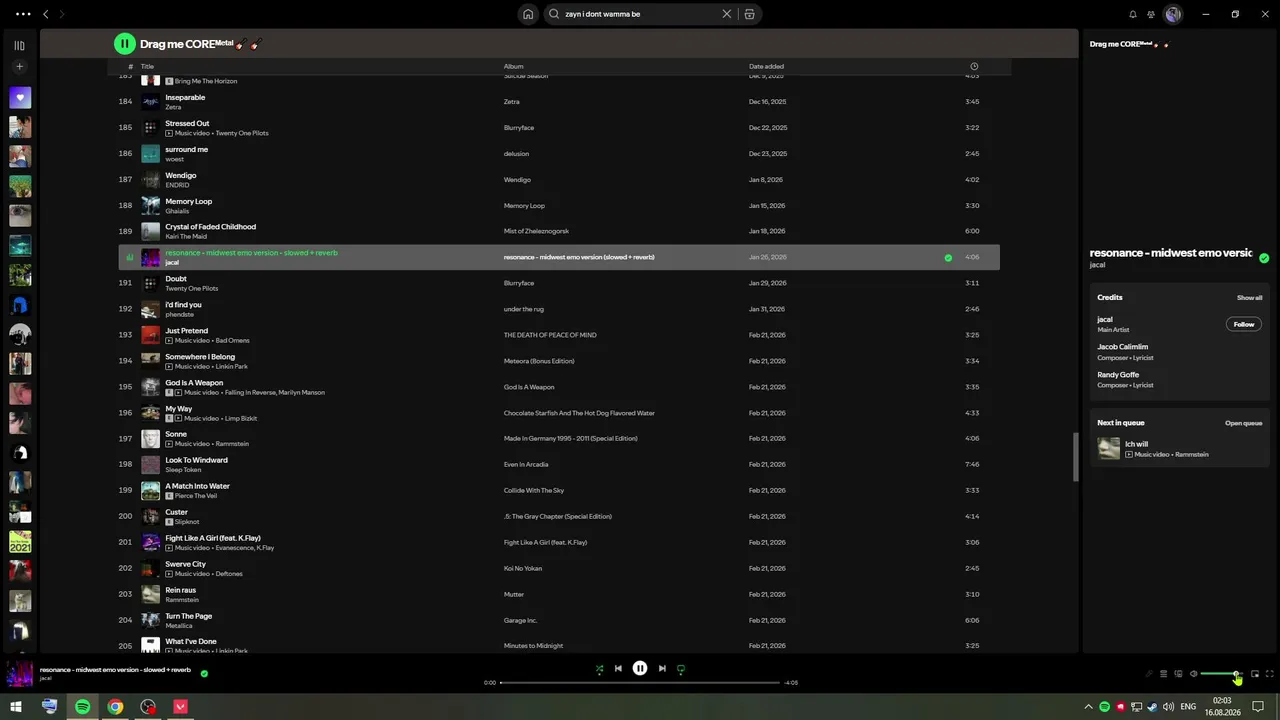
Task: Skip to the previous track
Action: pyautogui.click(x=618, y=669)
